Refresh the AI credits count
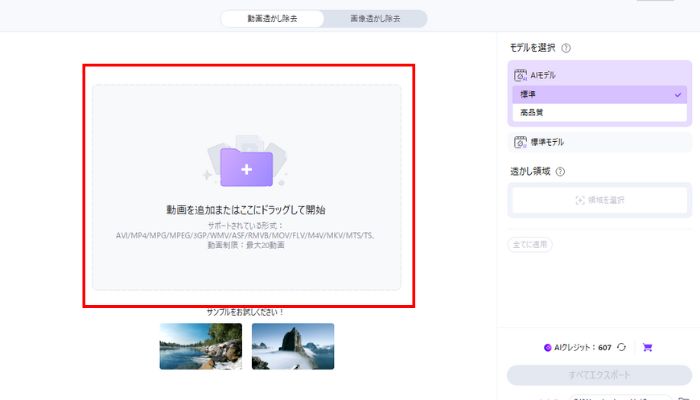700x400 pixels. tap(621, 347)
